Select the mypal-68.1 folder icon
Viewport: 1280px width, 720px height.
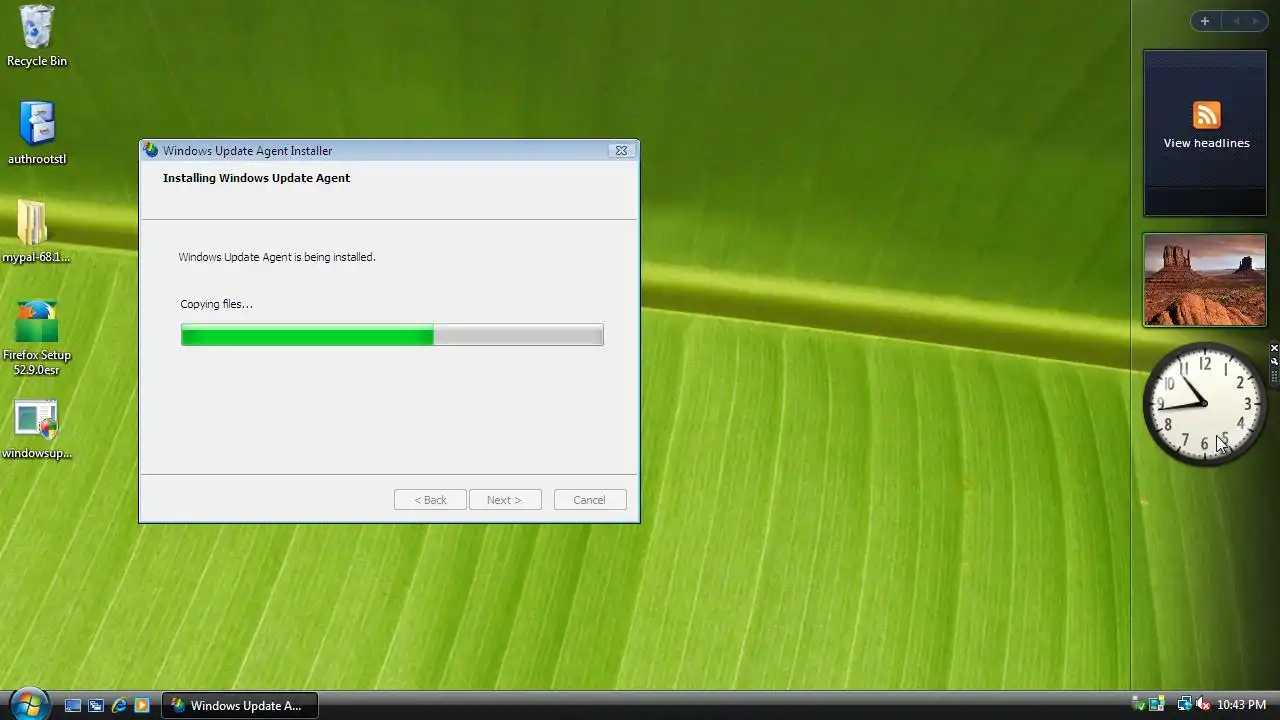pyautogui.click(x=37, y=231)
